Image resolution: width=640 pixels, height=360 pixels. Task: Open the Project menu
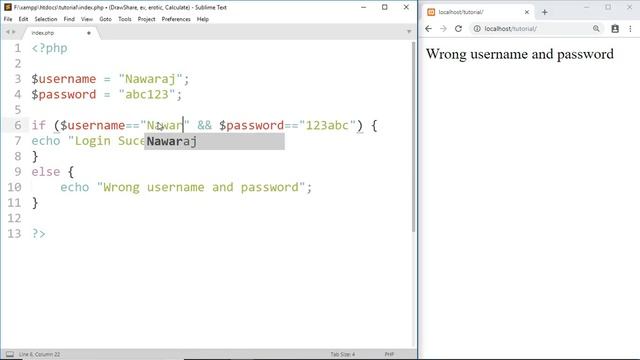[146, 19]
